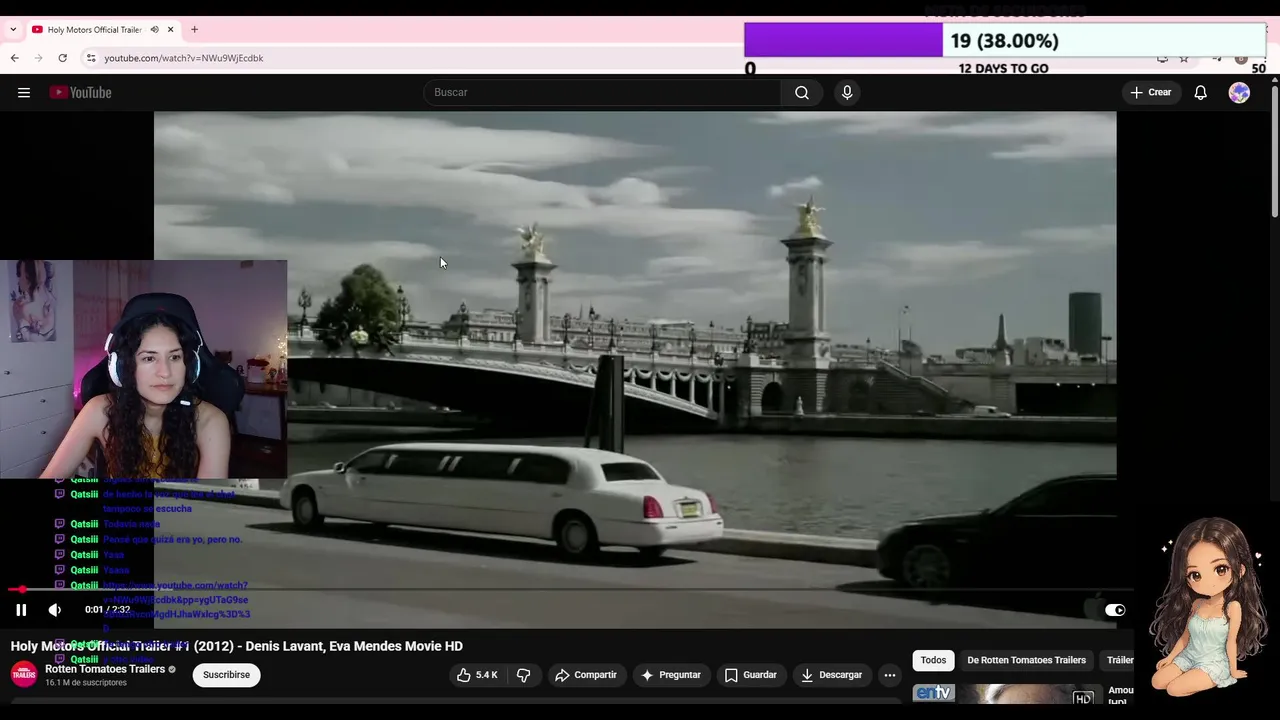Viewport: 1280px width, 720px height.
Task: Focus the Buscar search field
Action: tap(603, 92)
